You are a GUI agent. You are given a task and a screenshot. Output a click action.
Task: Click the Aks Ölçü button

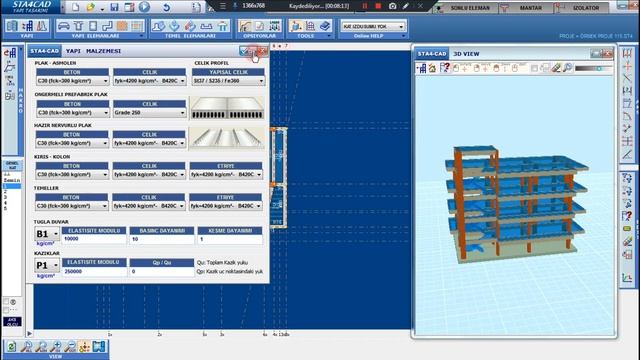pos(12,322)
